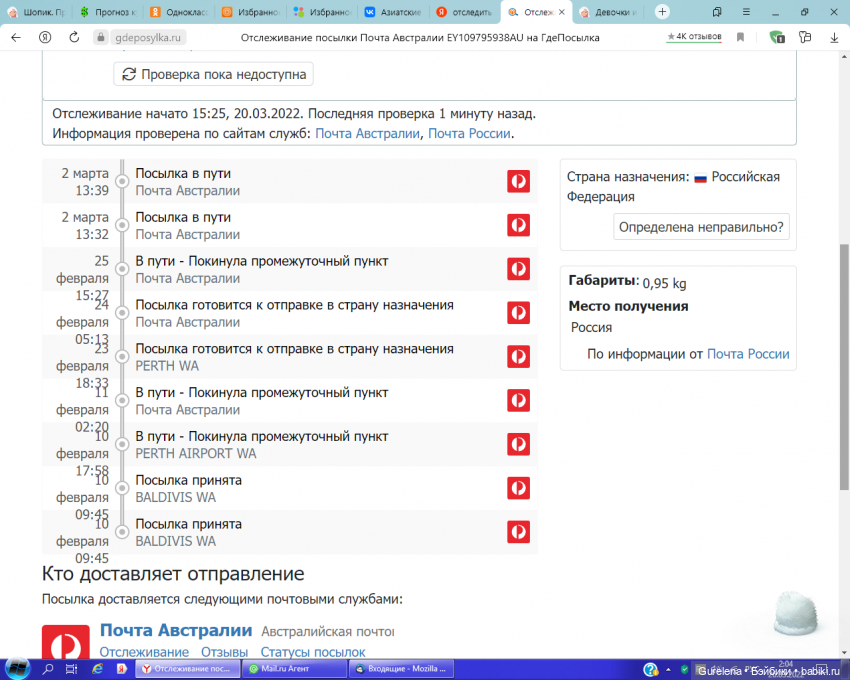Open Почта России link in sidebar
Image resolution: width=850 pixels, height=680 pixels.
[x=748, y=354]
